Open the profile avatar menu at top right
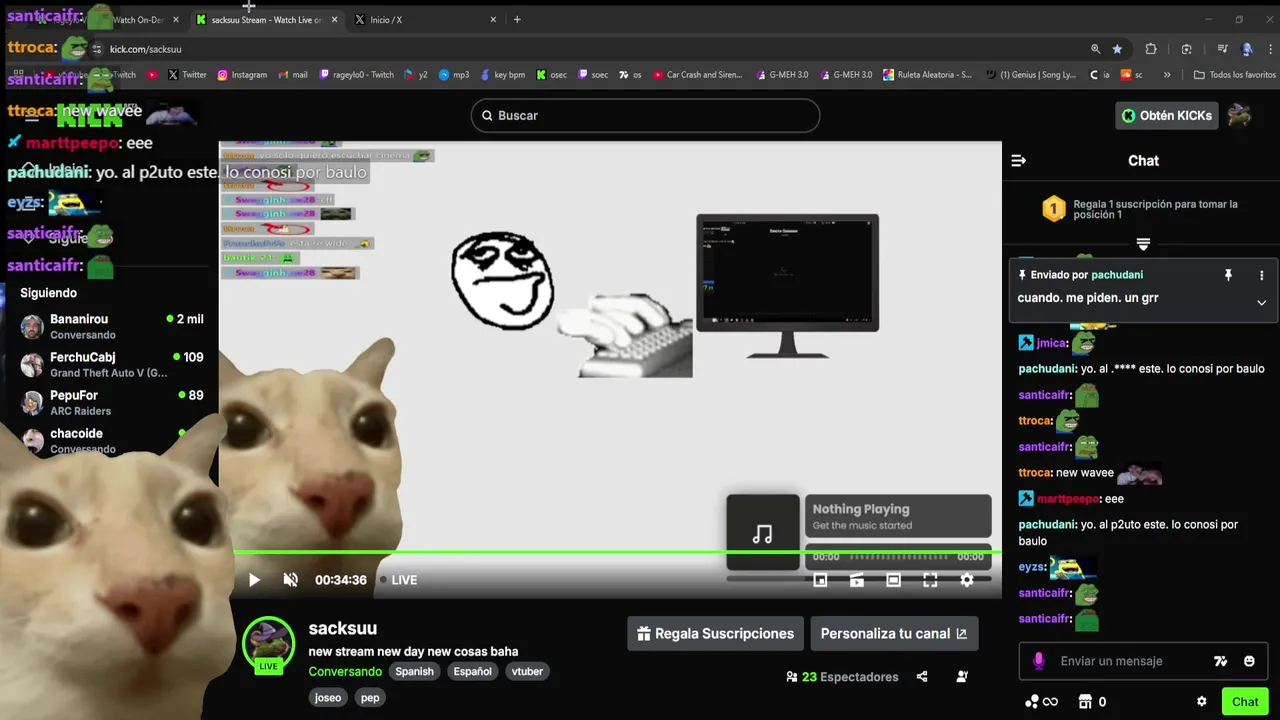This screenshot has height=720, width=1280. tap(1239, 115)
